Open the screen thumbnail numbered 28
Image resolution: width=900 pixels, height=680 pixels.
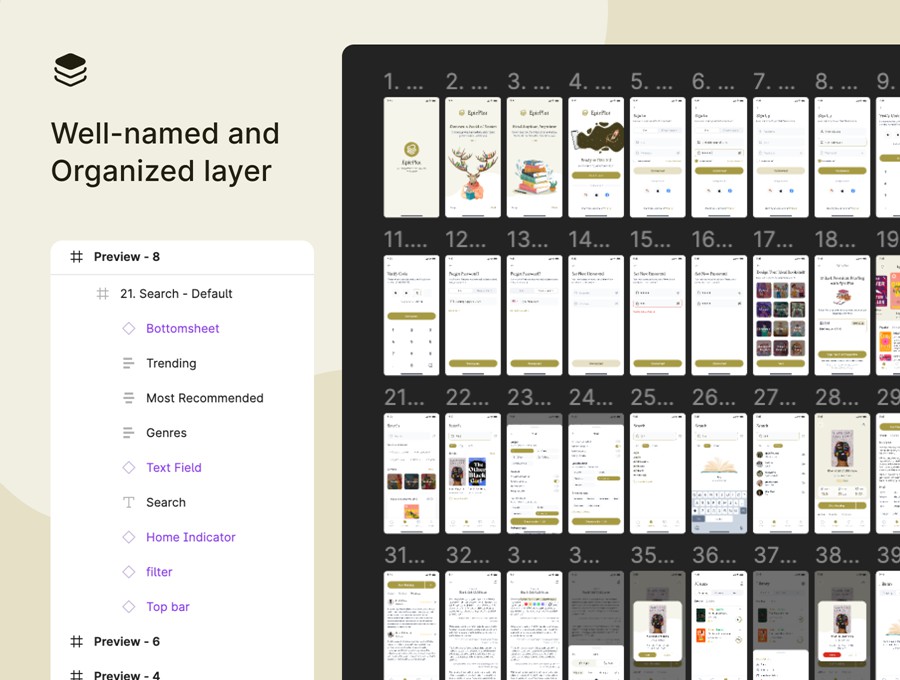click(841, 471)
